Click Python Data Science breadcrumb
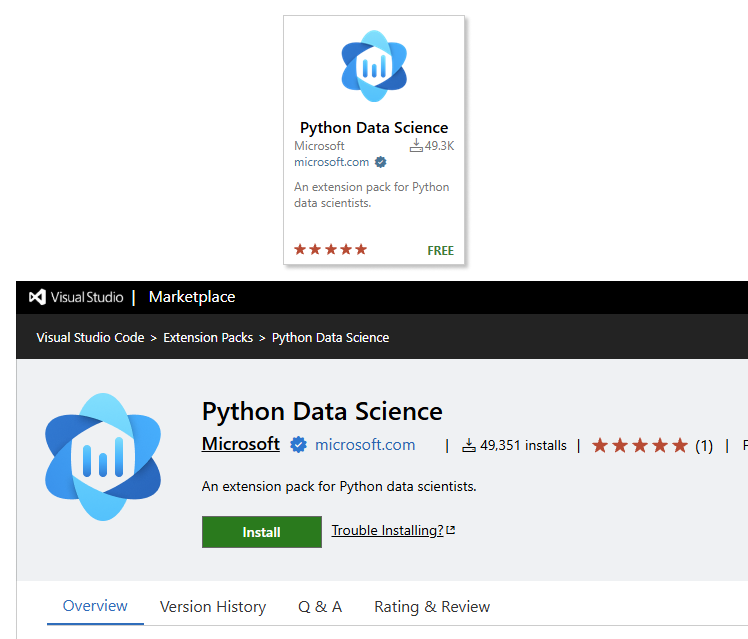Screen dimensions: 748x639 pyautogui.click(x=331, y=338)
